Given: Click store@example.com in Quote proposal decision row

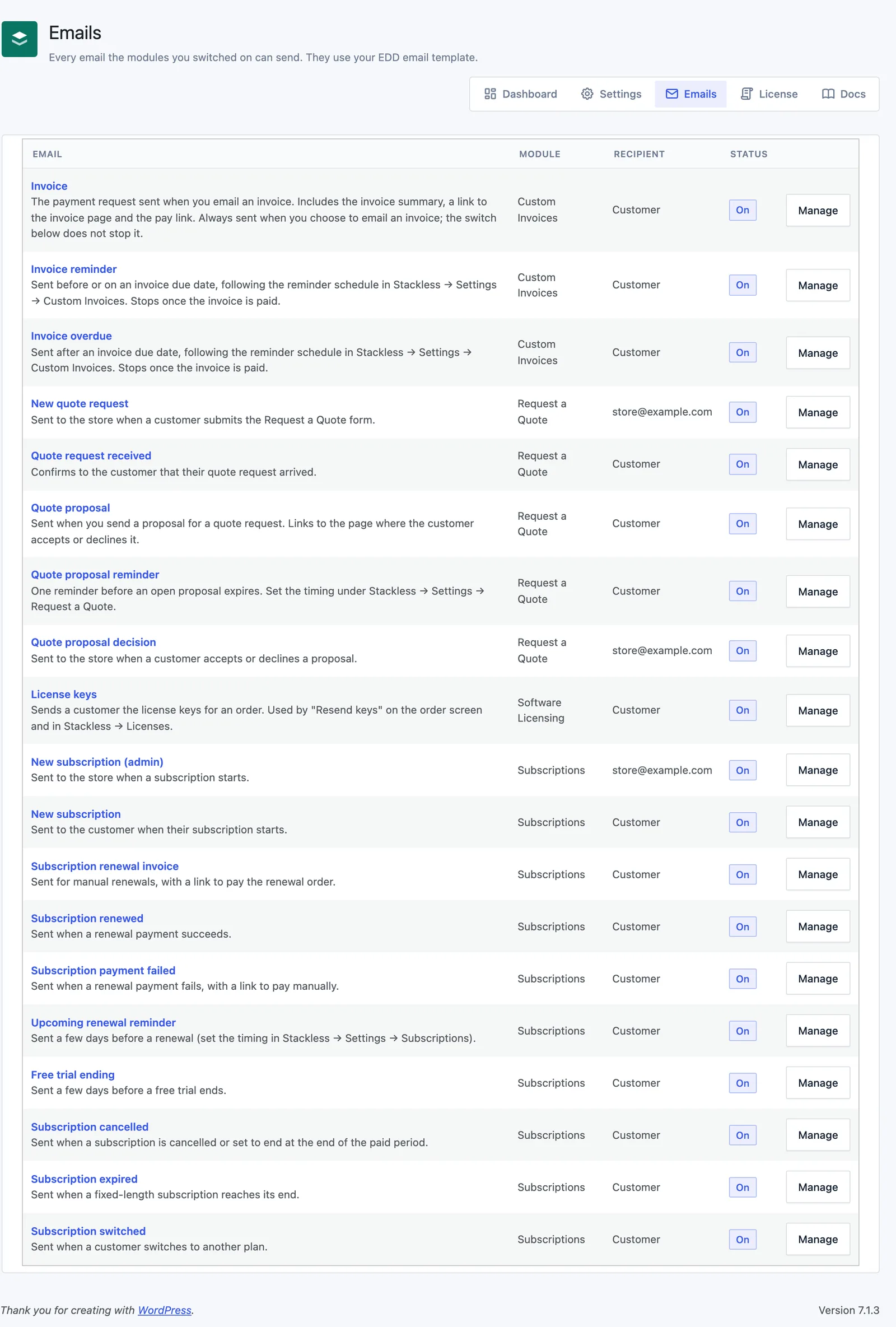Looking at the screenshot, I should click(x=662, y=650).
